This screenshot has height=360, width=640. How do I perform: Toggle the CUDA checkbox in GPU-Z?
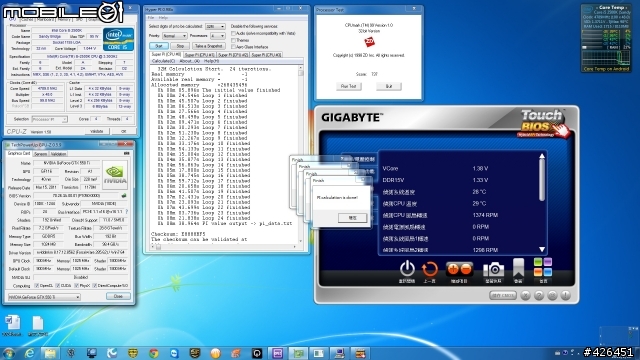click(58, 286)
